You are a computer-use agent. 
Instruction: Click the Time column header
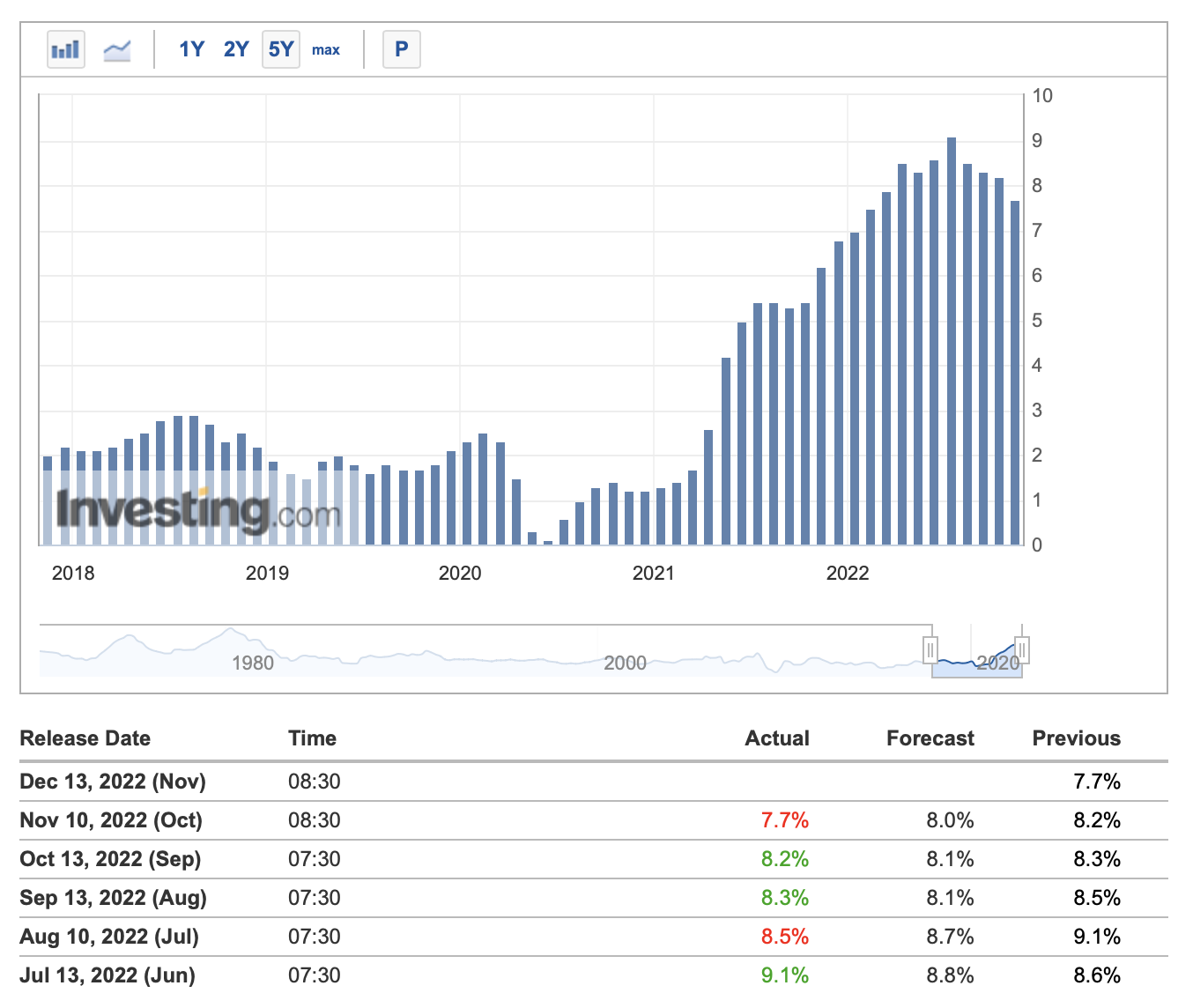pos(313,738)
